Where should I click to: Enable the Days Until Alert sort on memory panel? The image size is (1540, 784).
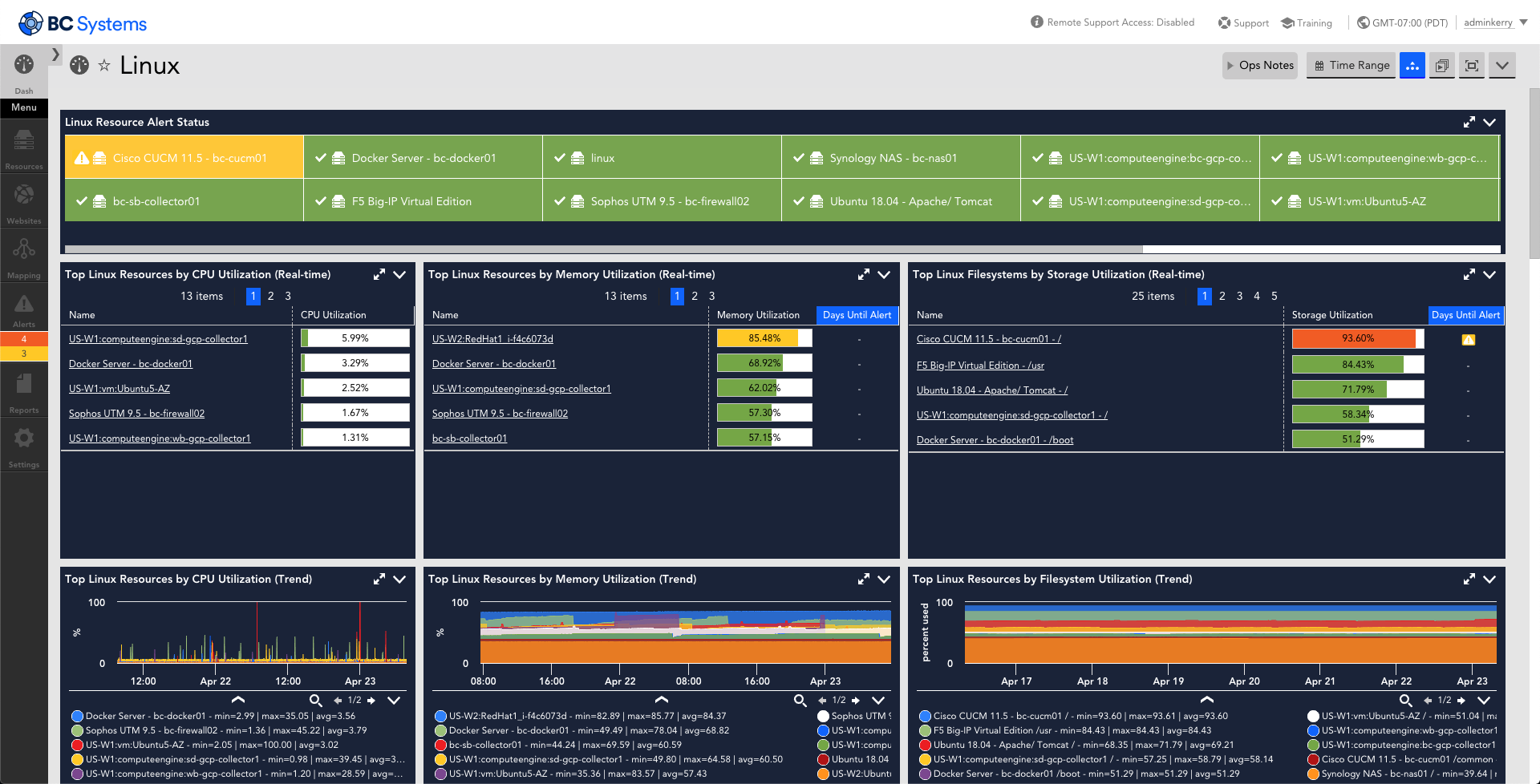(856, 315)
